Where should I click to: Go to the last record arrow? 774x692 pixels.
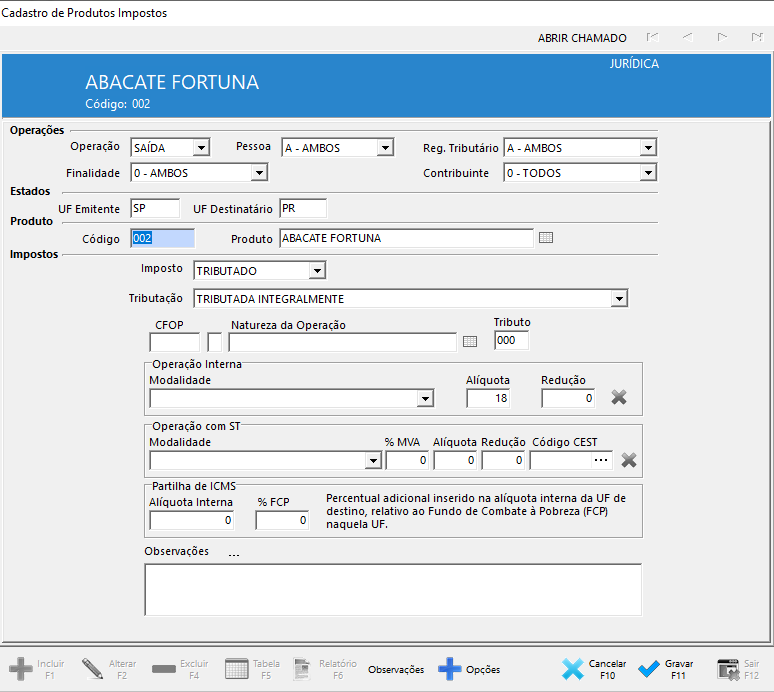[757, 38]
